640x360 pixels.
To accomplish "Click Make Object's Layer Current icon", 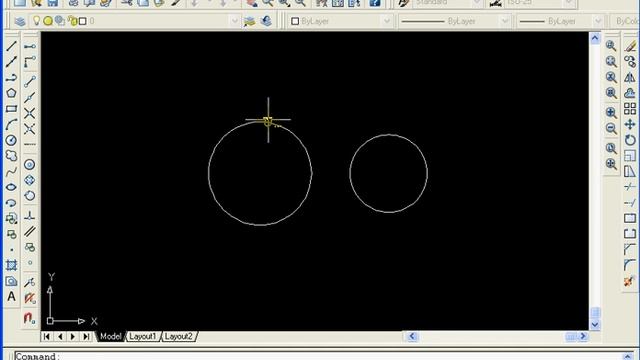I will (x=249, y=21).
